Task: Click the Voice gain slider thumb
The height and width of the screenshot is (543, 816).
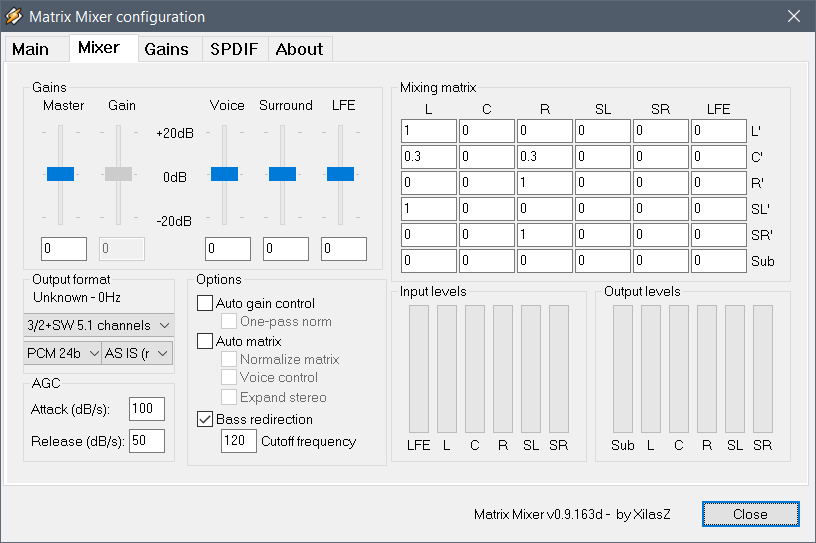Action: (x=224, y=174)
